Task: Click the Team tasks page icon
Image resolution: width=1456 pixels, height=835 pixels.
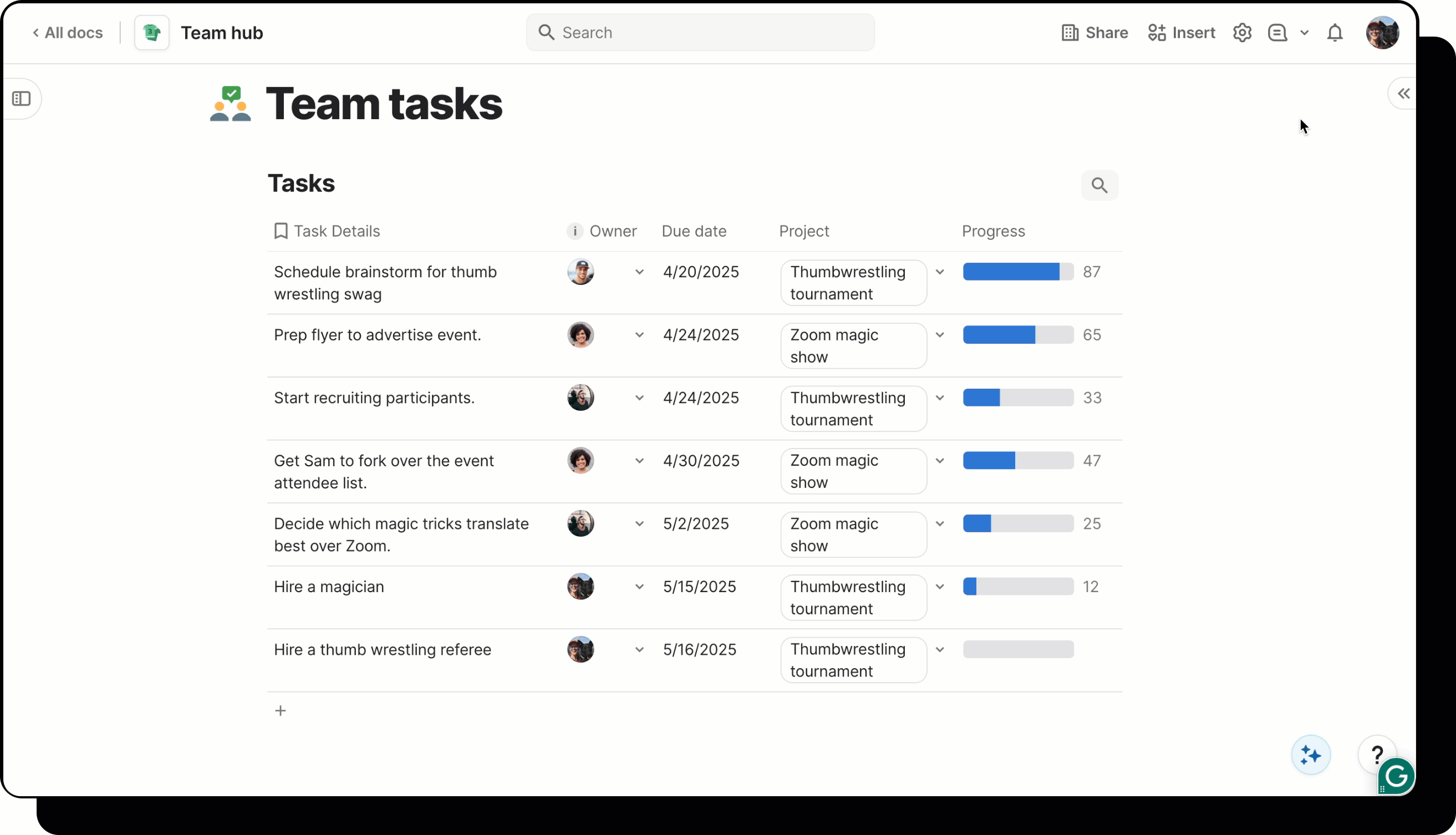Action: coord(231,104)
